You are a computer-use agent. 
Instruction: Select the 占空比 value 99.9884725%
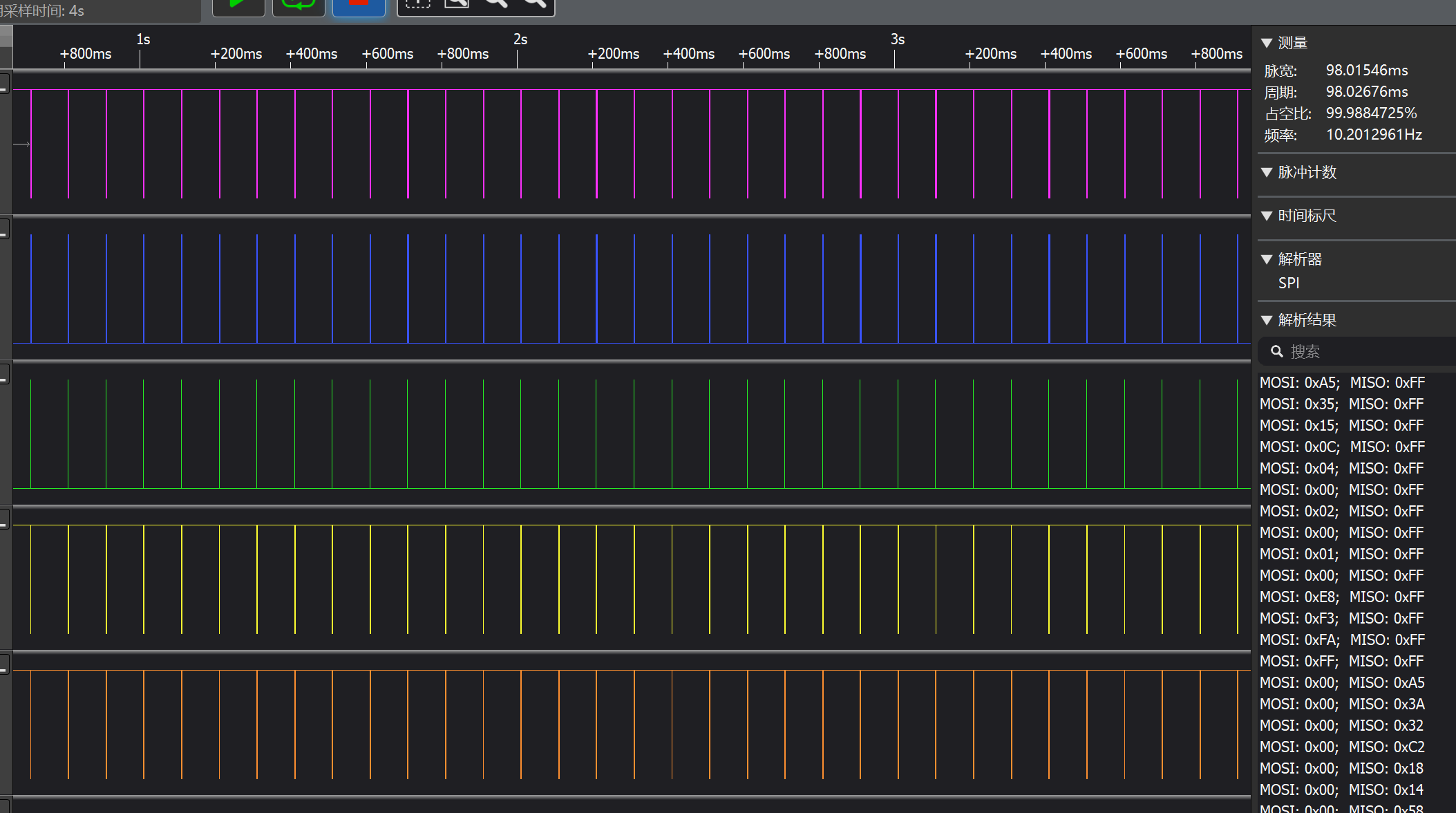(x=1371, y=113)
